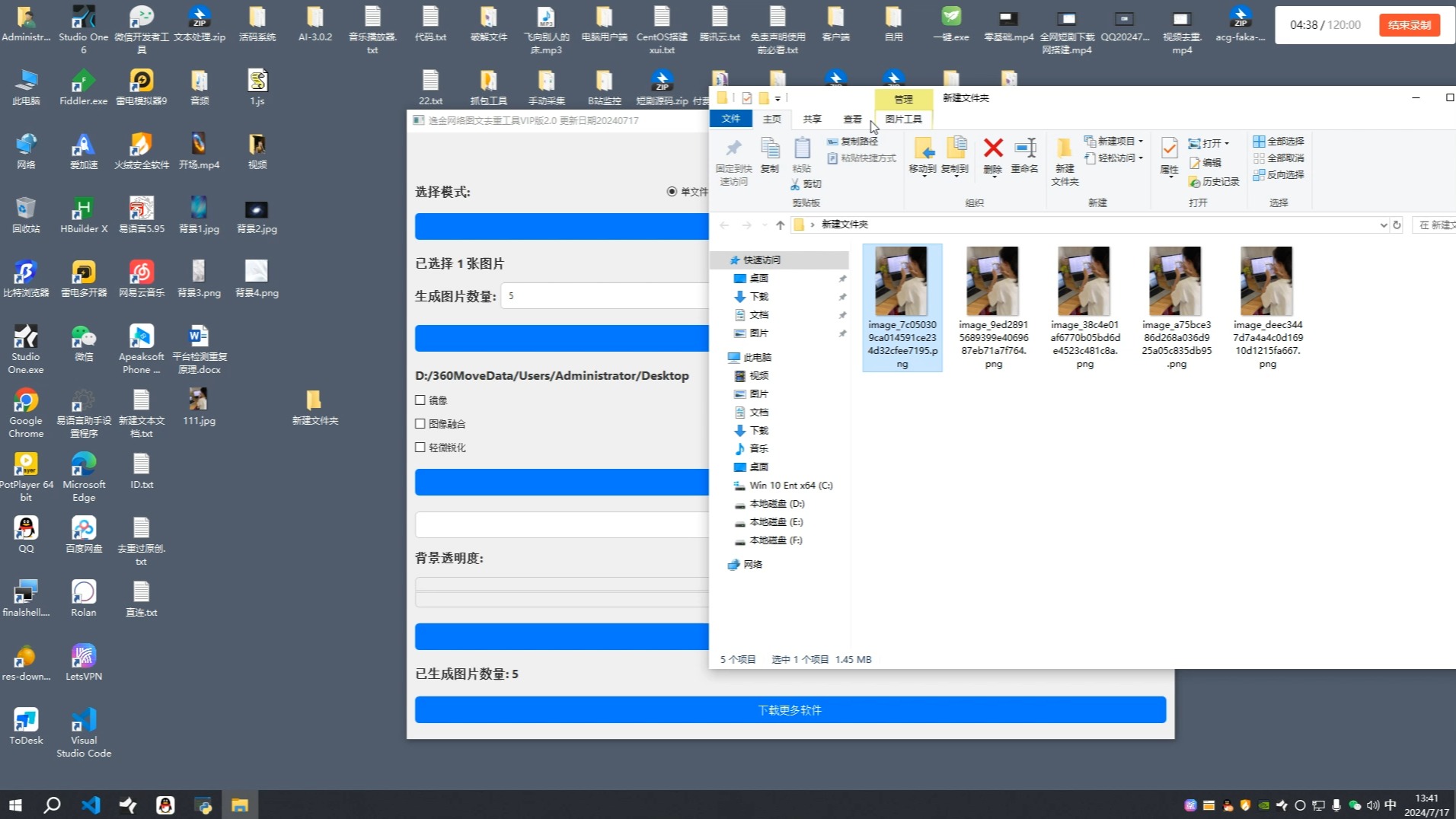Open File Explorer icon in taskbar
This screenshot has width=1456, height=819.
point(240,805)
